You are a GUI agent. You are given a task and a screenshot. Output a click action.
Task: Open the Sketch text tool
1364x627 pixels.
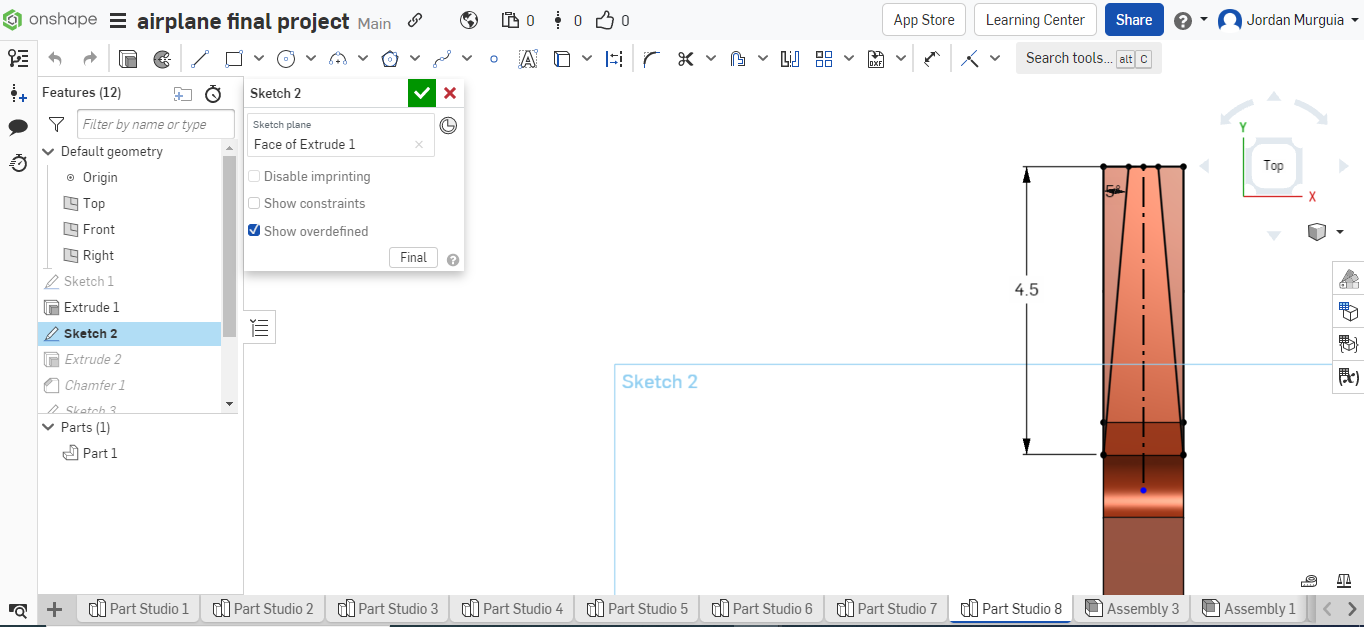[x=528, y=58]
